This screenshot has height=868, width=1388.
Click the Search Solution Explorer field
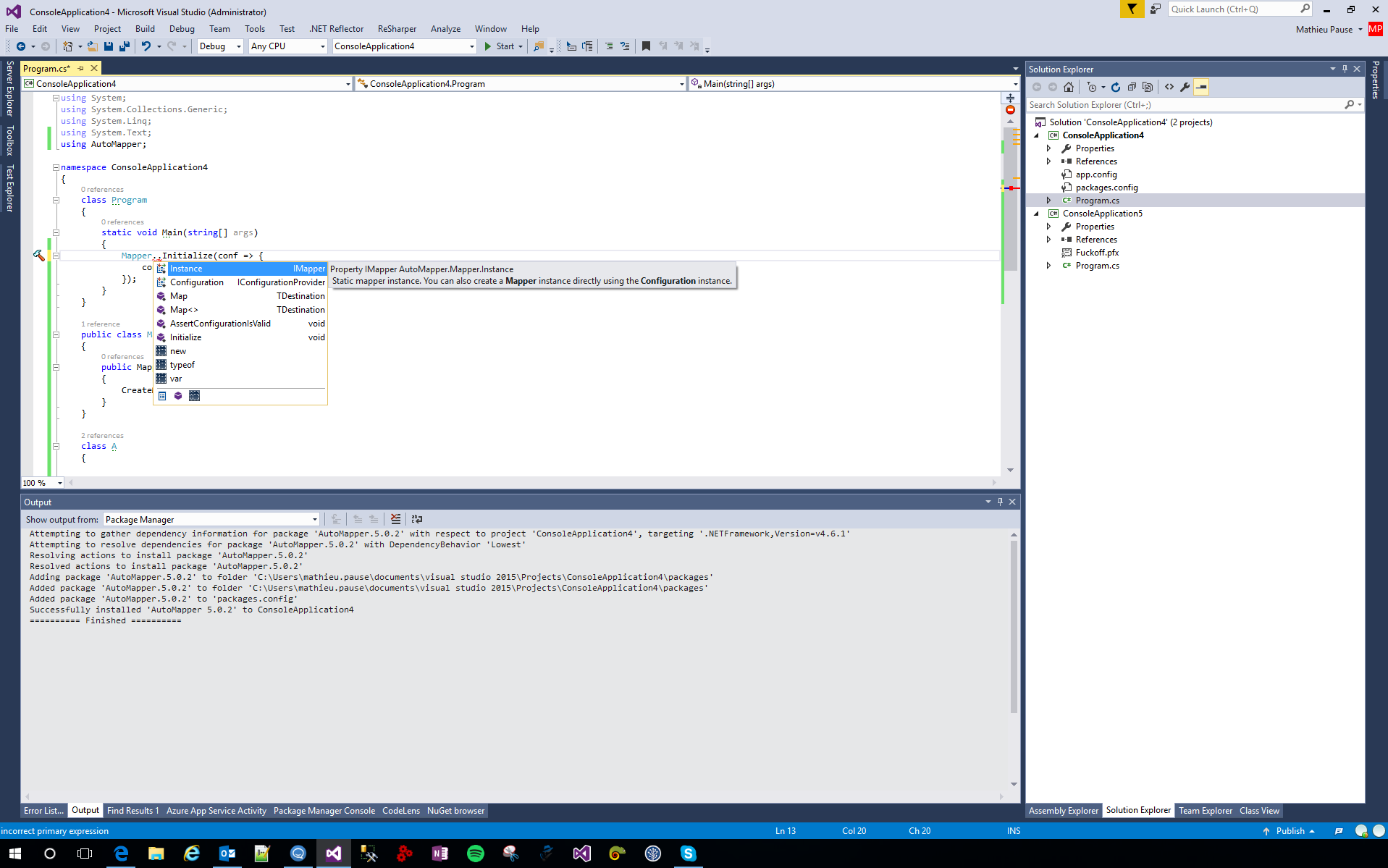pos(1187,105)
